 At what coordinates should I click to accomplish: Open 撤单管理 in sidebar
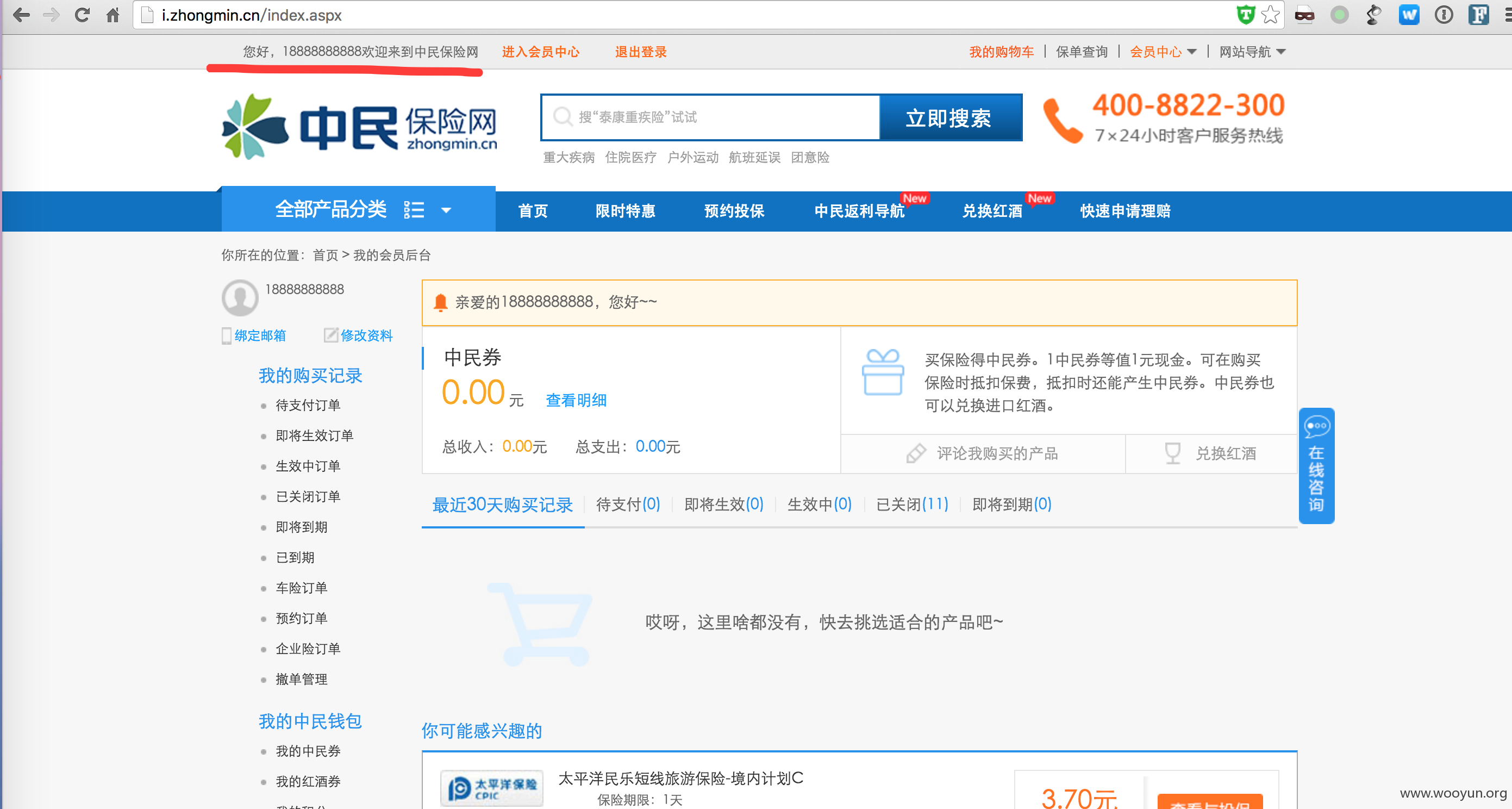click(302, 679)
